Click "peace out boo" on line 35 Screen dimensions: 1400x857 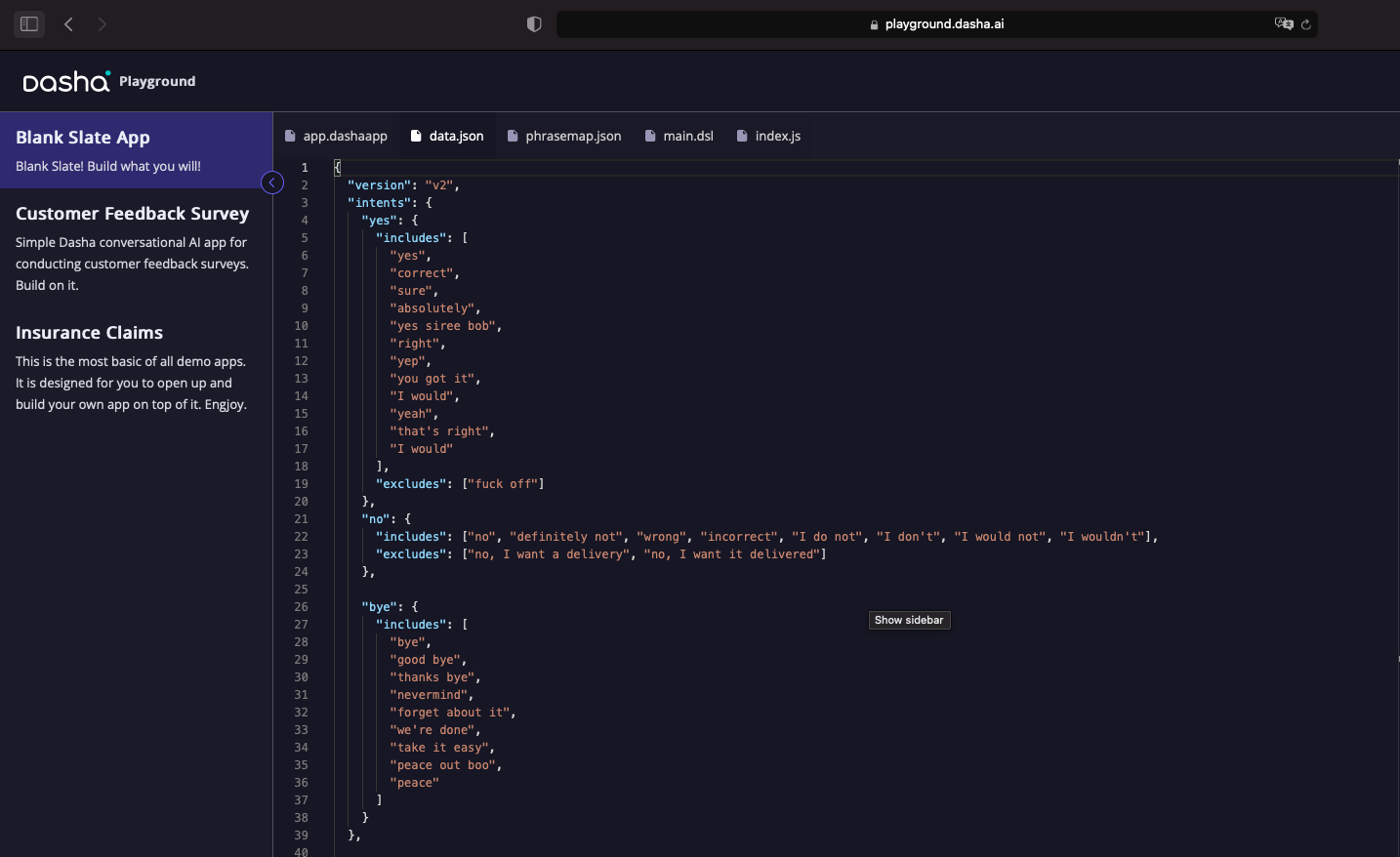coord(442,765)
